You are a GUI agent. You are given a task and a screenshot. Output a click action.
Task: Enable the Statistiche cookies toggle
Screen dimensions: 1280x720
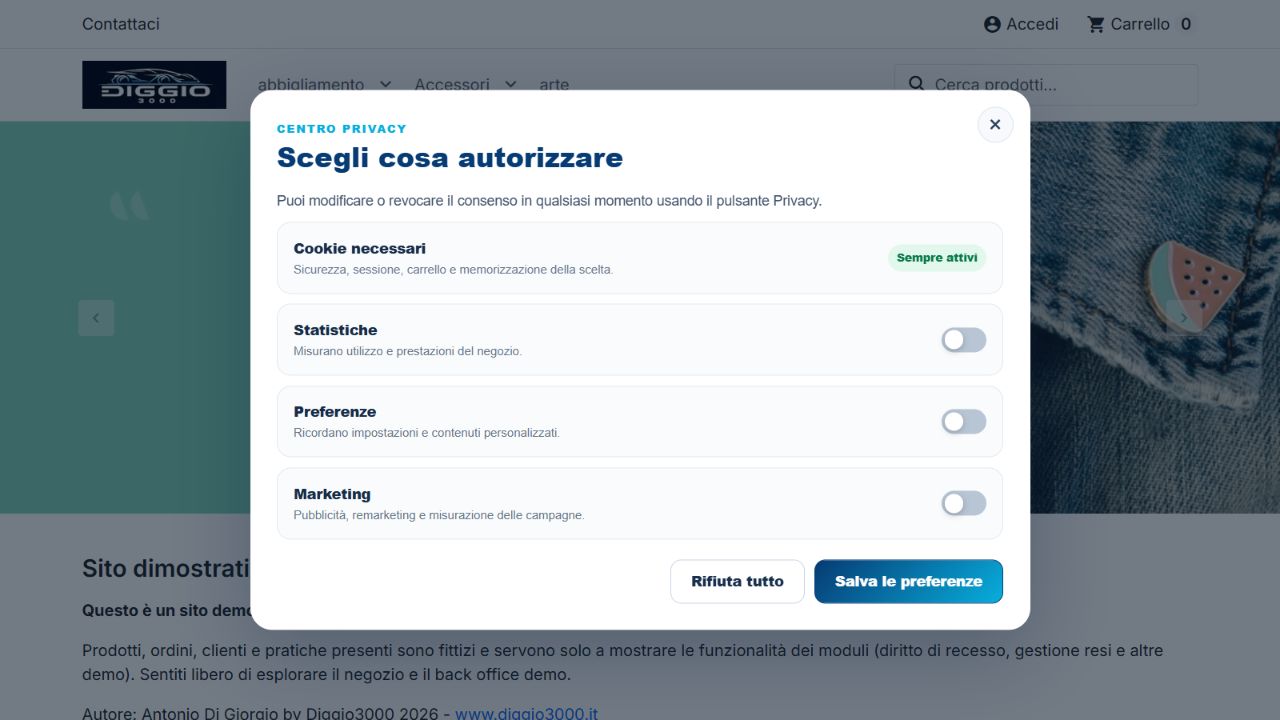point(964,340)
